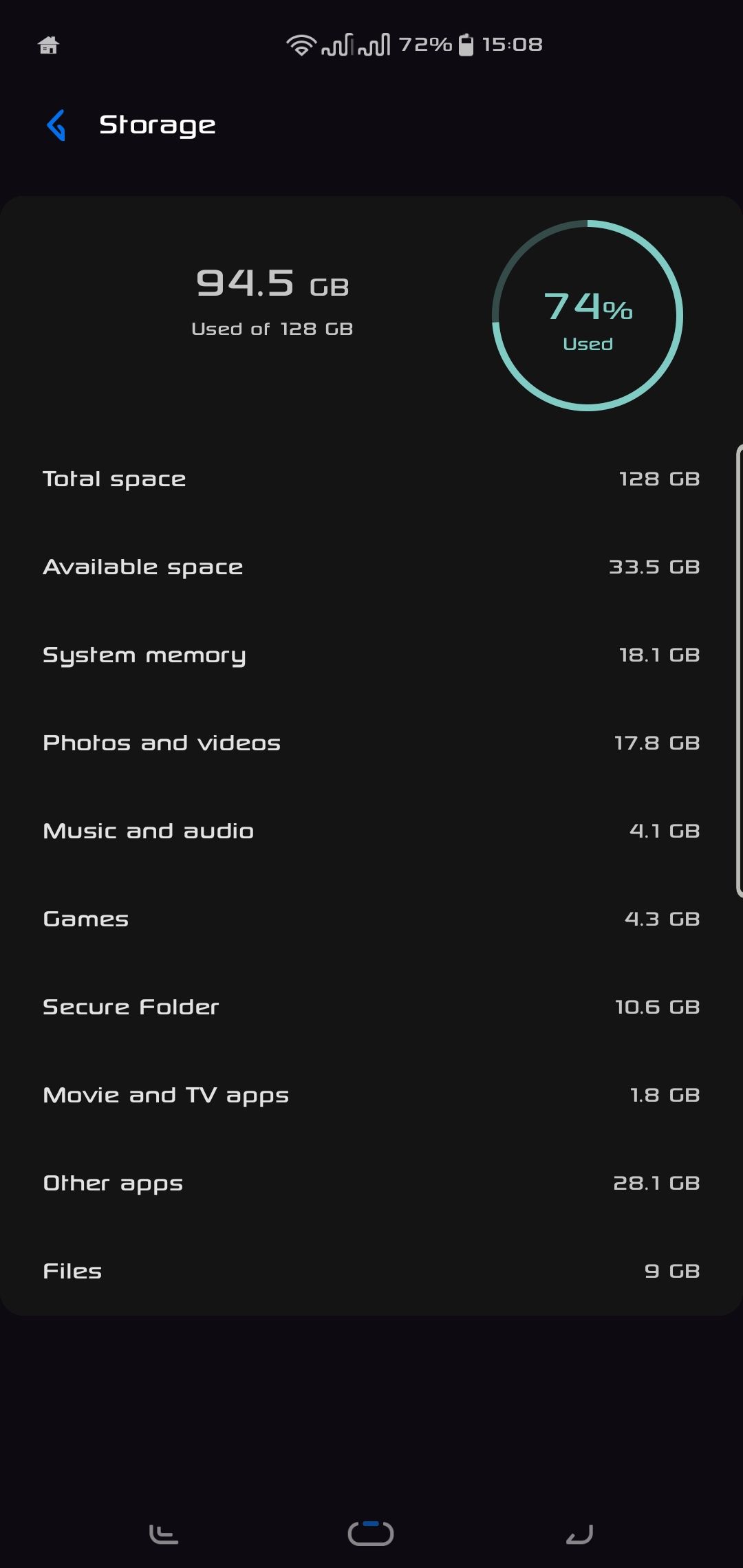Tap the home icon in status bar
Screen dimensions: 743x1568
pos(48,45)
